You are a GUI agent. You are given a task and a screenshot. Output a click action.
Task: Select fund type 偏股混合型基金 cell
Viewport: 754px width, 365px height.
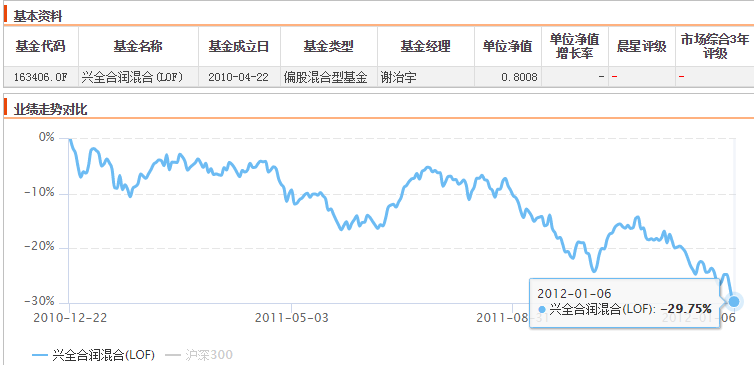(x=329, y=77)
